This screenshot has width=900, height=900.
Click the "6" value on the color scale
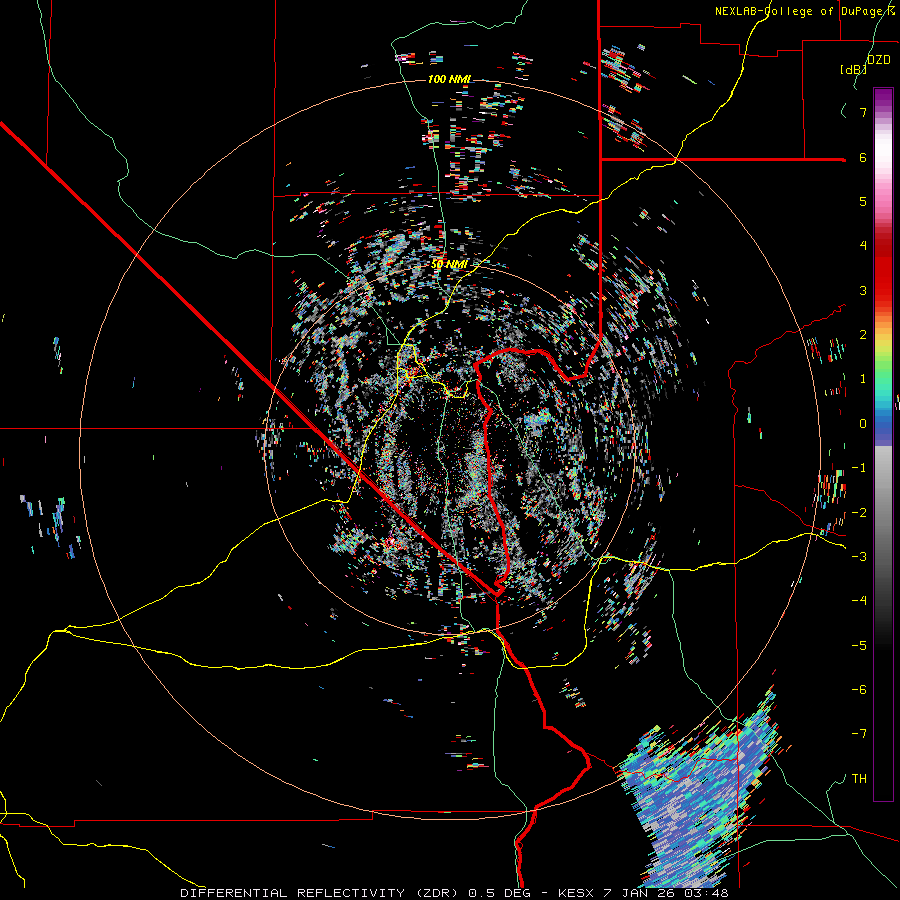tap(863, 157)
